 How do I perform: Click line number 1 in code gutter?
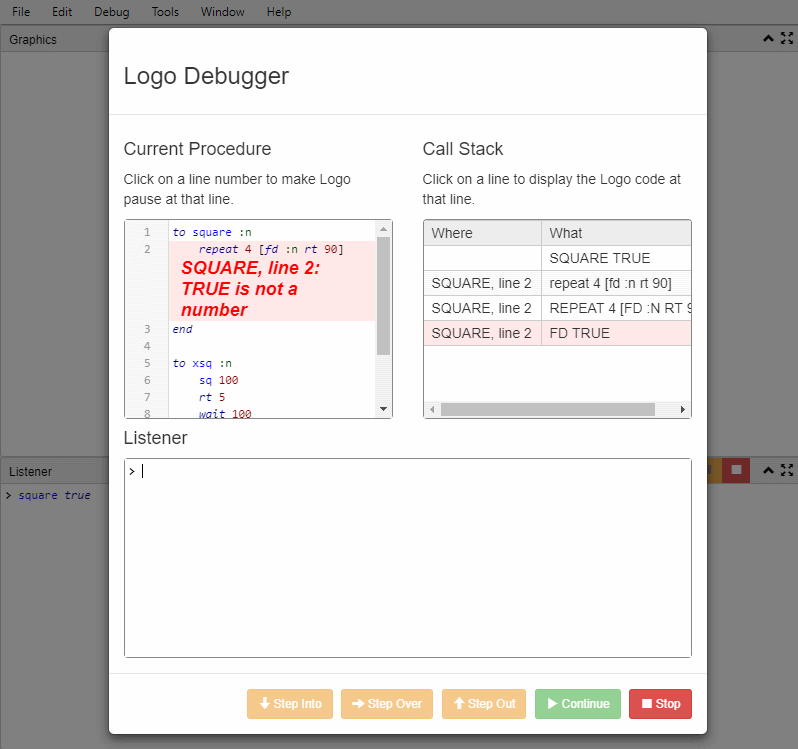147,232
